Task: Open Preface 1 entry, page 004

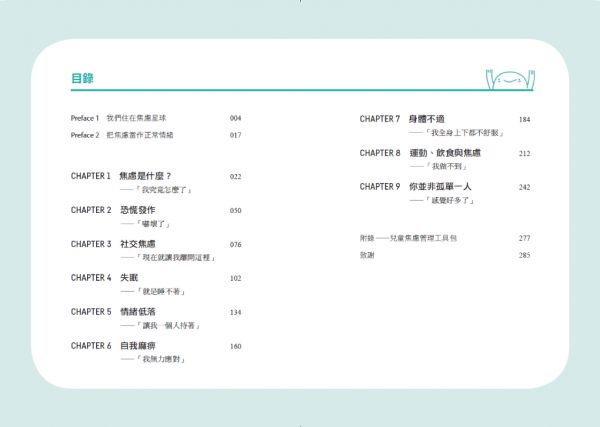Action: pos(156,118)
